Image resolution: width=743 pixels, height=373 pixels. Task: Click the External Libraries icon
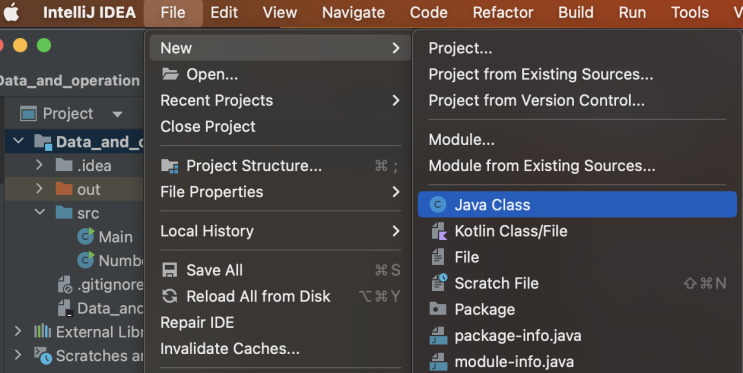(42, 331)
